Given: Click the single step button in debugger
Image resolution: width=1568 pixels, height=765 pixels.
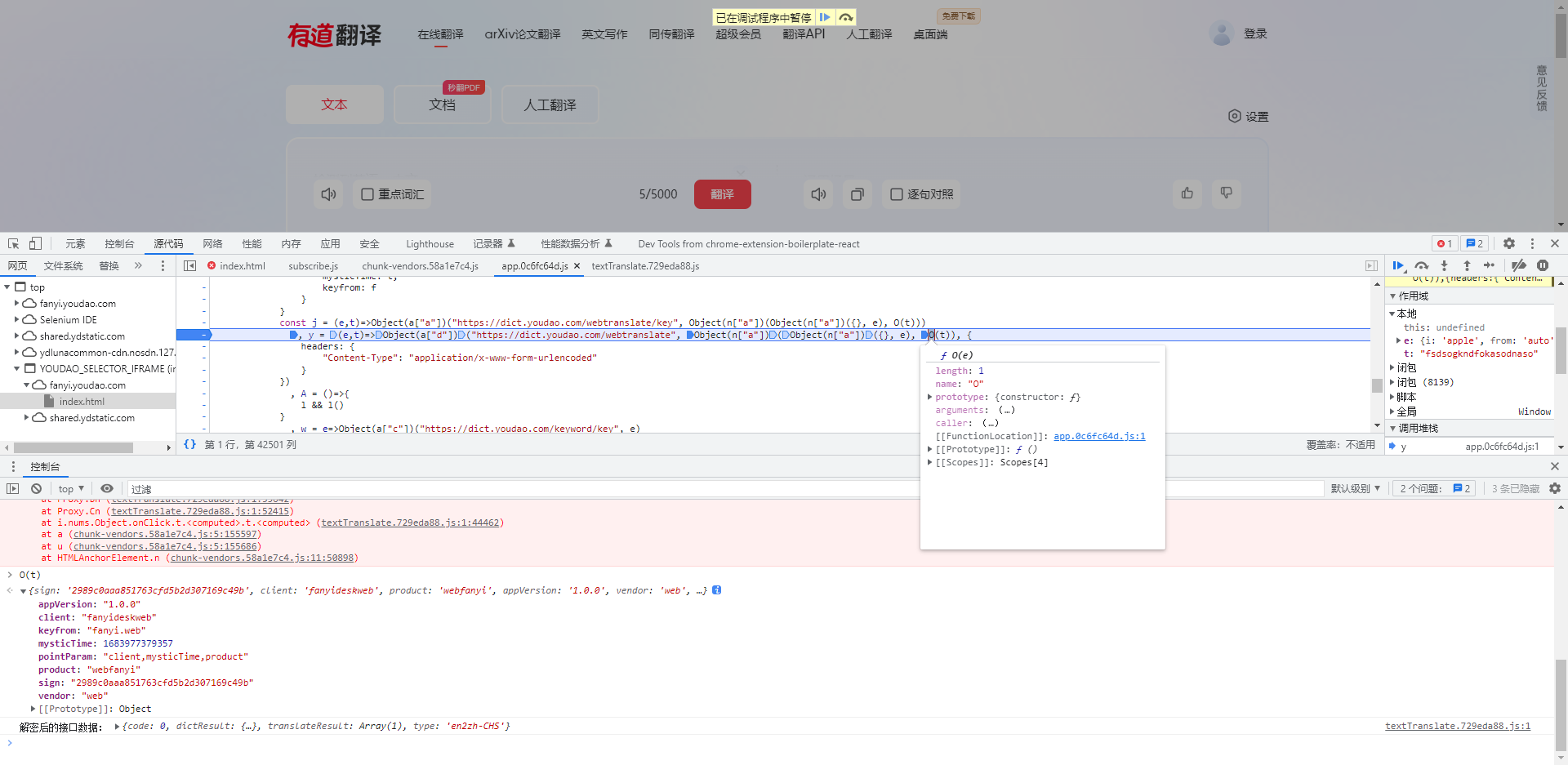Looking at the screenshot, I should [x=1490, y=265].
